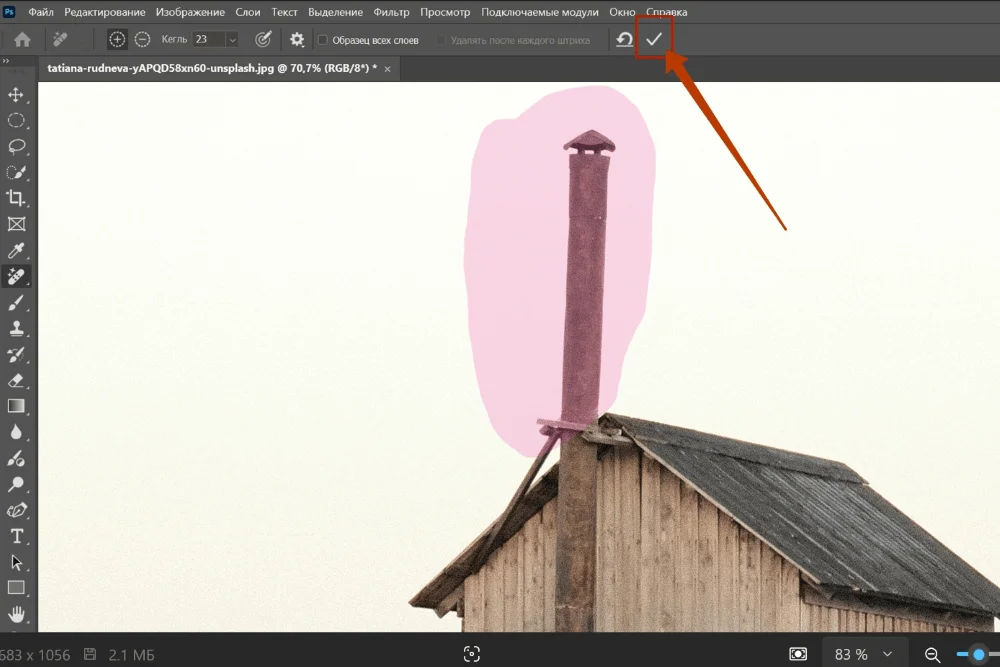Select the Lasso tool
1000x667 pixels.
pyautogui.click(x=16, y=146)
